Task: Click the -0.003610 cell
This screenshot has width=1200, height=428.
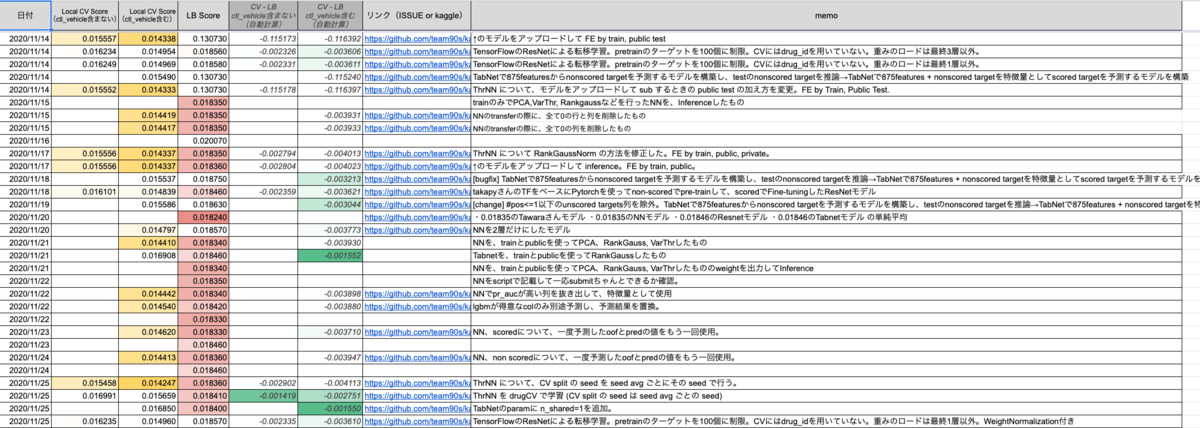Action: click(x=329, y=421)
